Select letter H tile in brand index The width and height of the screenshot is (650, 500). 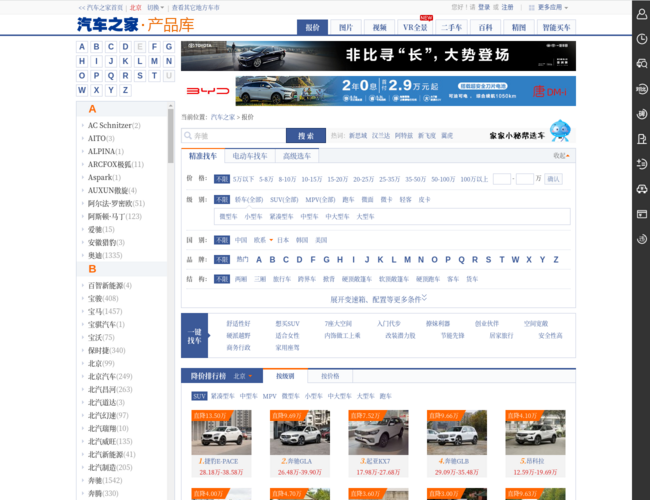[82, 61]
